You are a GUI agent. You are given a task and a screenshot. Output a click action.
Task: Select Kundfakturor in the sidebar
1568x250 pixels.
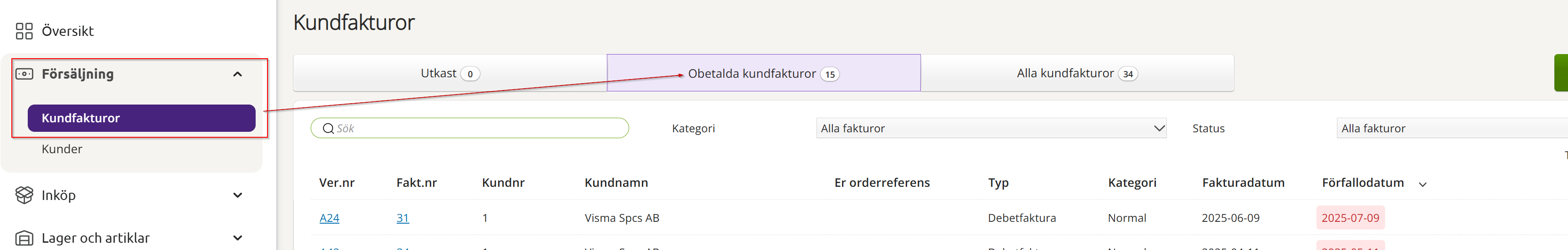click(x=141, y=118)
